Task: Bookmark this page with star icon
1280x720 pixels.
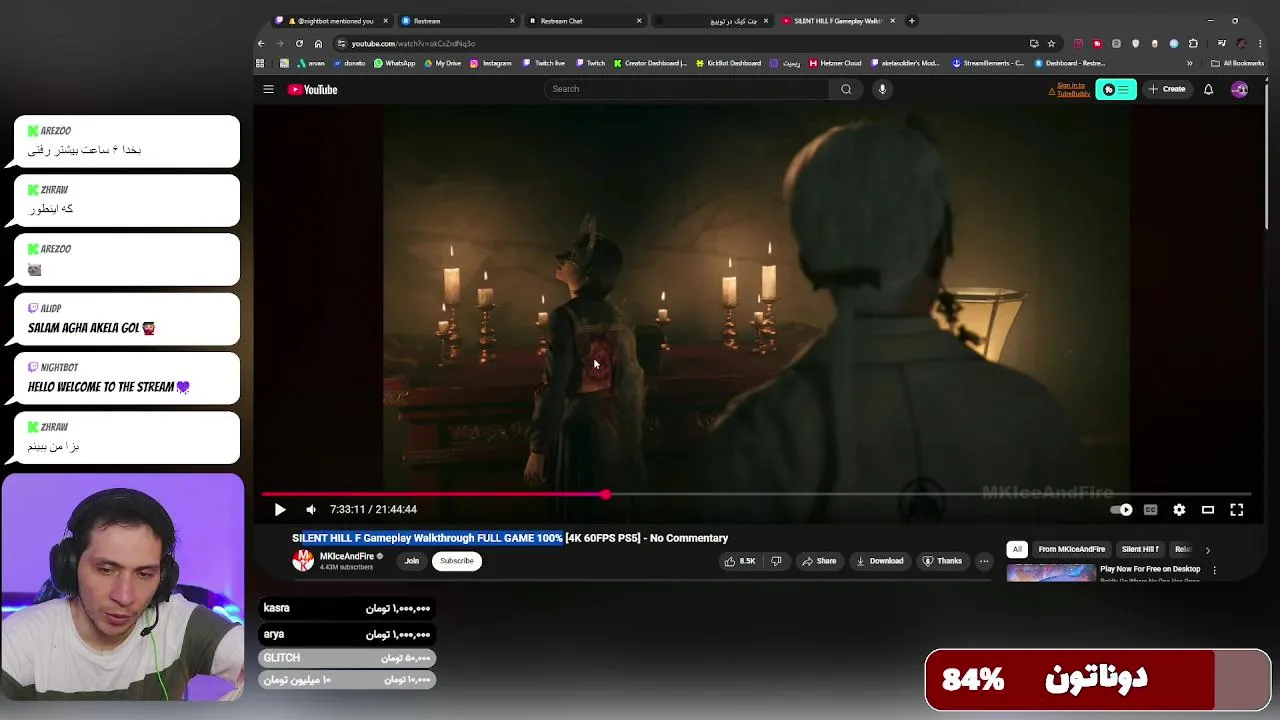Action: pos(1051,43)
